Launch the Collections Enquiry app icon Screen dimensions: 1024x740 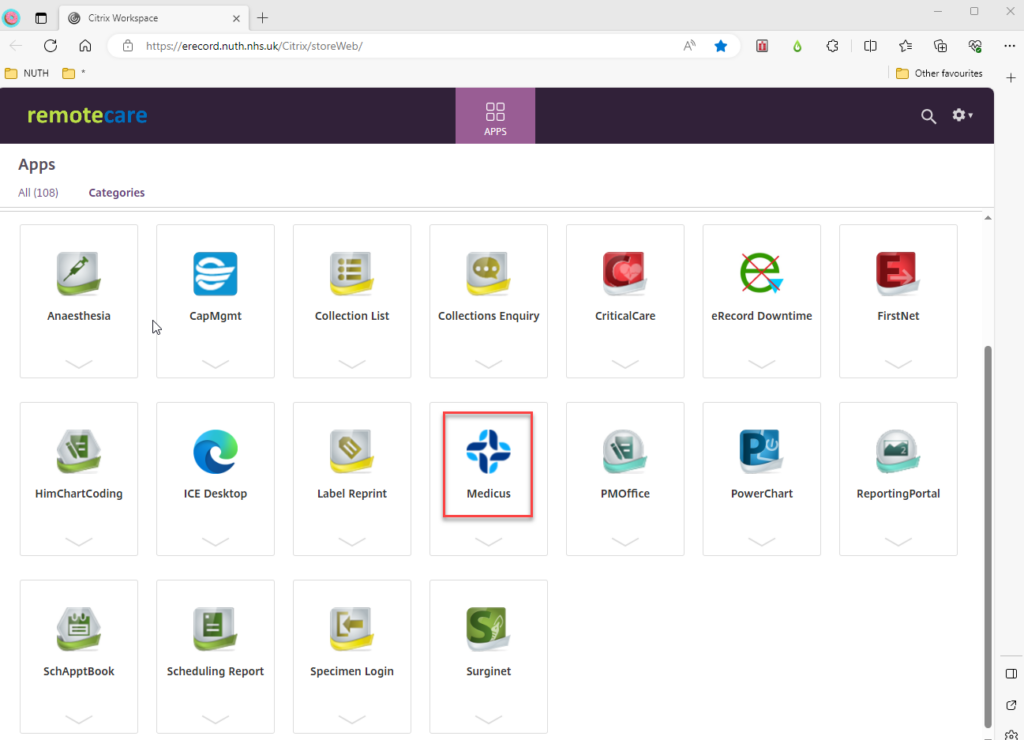click(488, 274)
